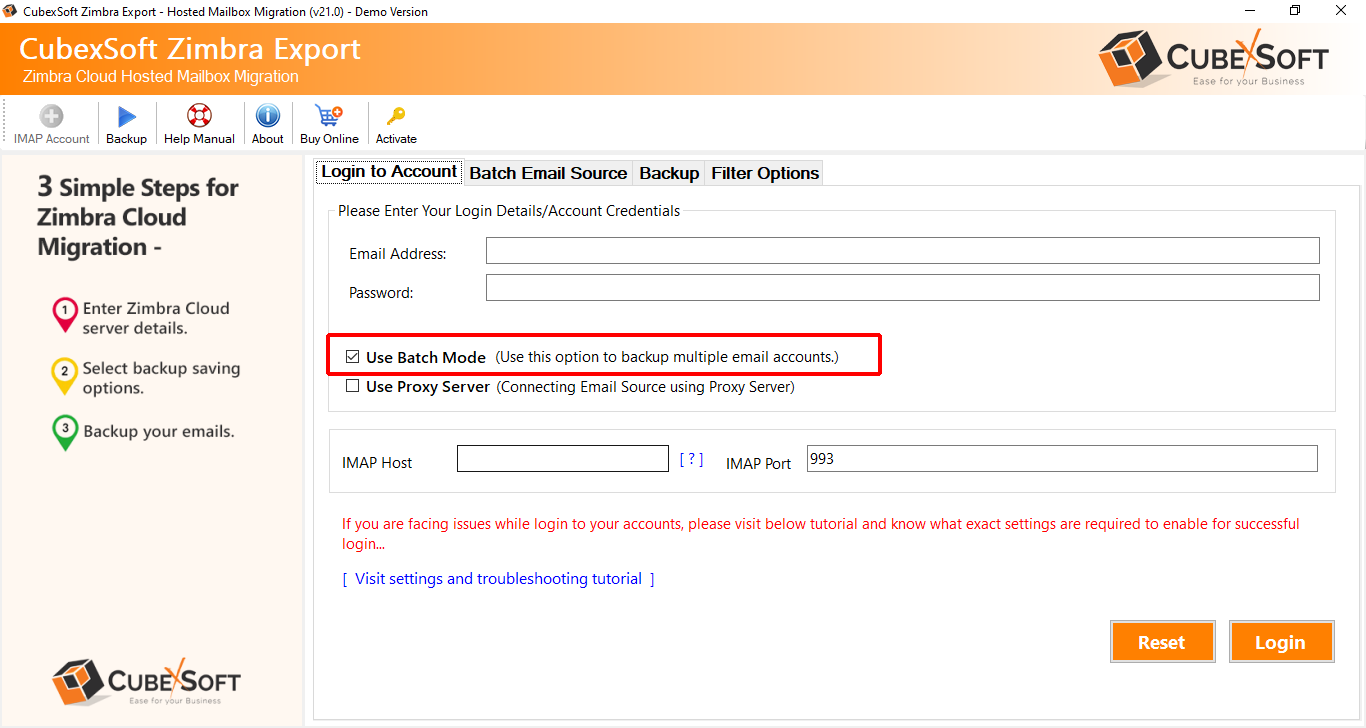The image size is (1366, 728).
Task: Click the Activate key icon
Action: tap(396, 116)
